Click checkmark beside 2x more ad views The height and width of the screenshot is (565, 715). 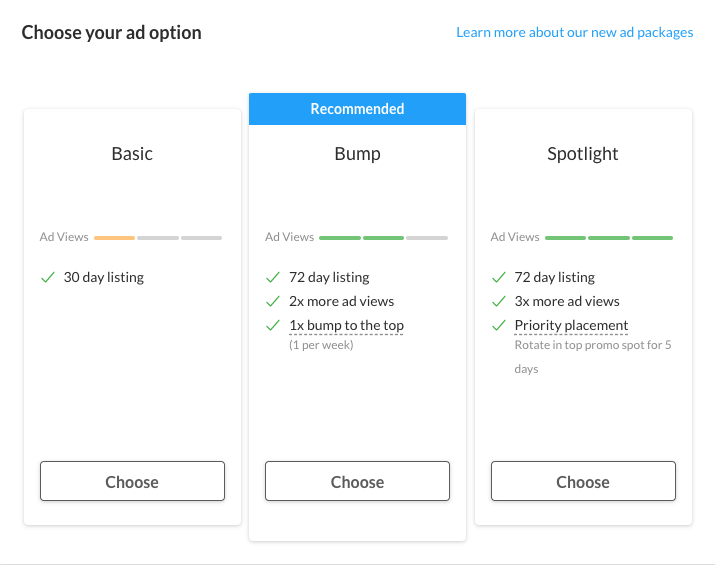click(272, 301)
